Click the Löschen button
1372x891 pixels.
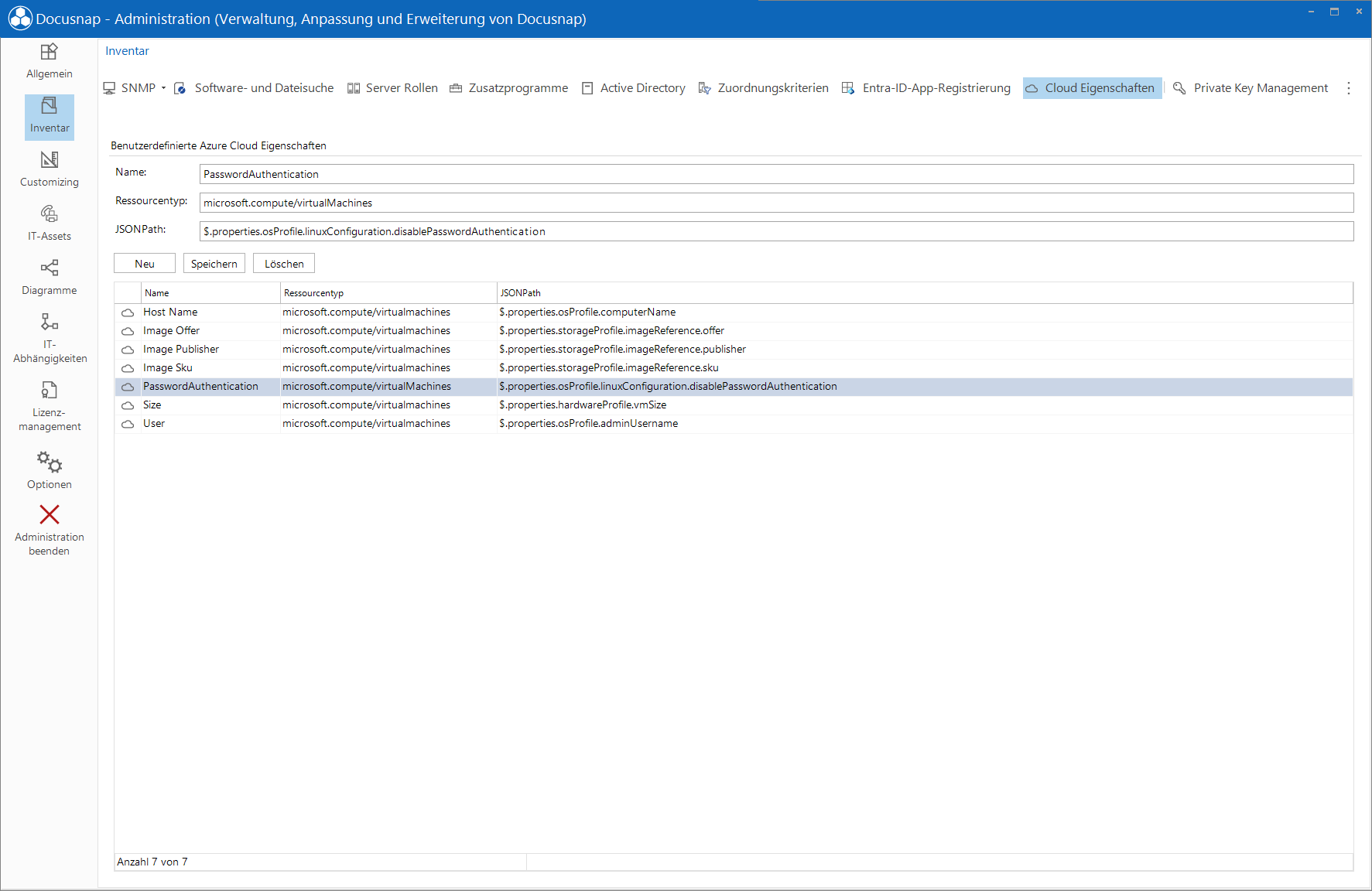284,264
